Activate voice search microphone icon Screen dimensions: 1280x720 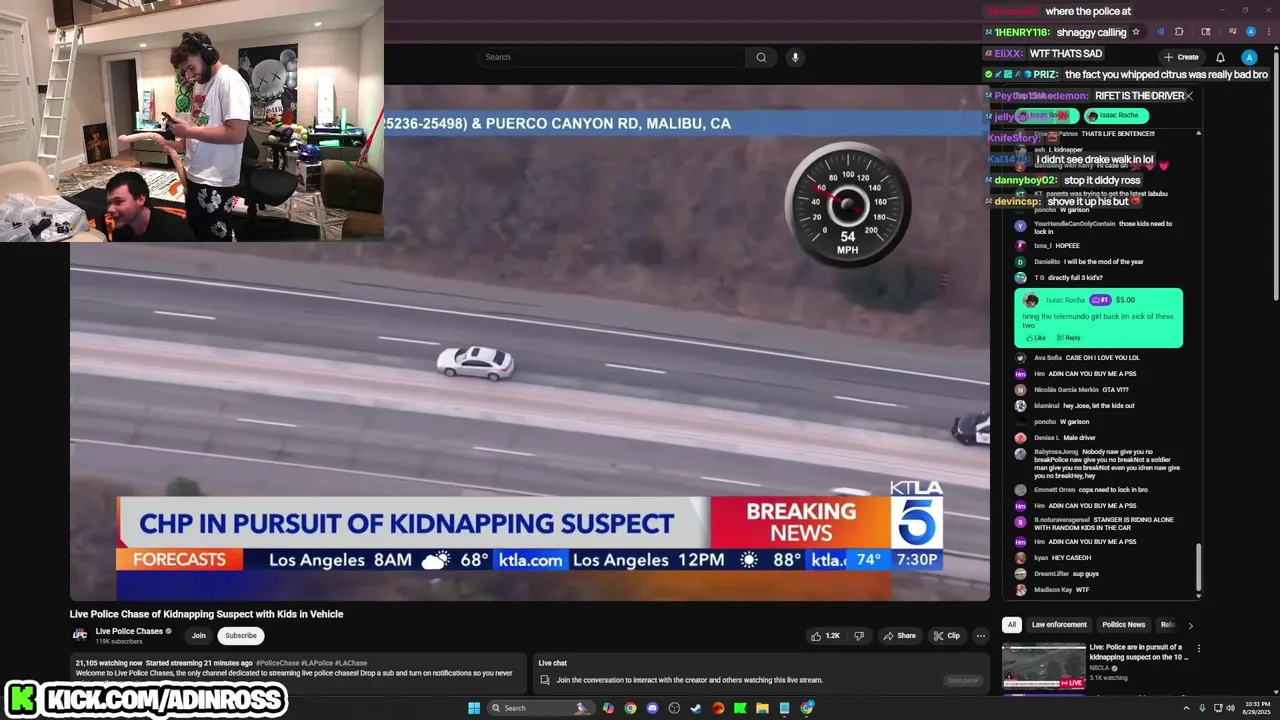coord(795,57)
